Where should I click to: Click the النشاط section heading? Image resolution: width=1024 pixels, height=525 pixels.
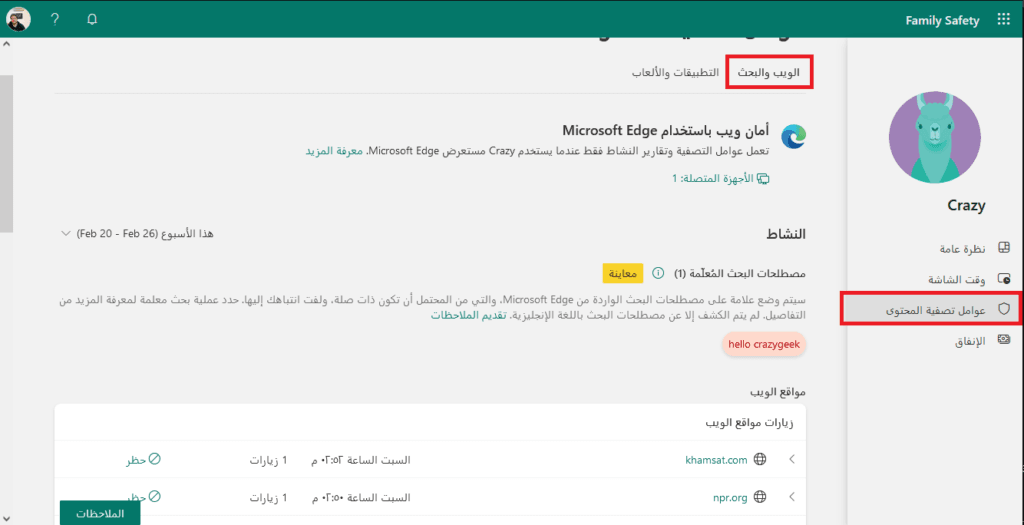[x=786, y=234]
